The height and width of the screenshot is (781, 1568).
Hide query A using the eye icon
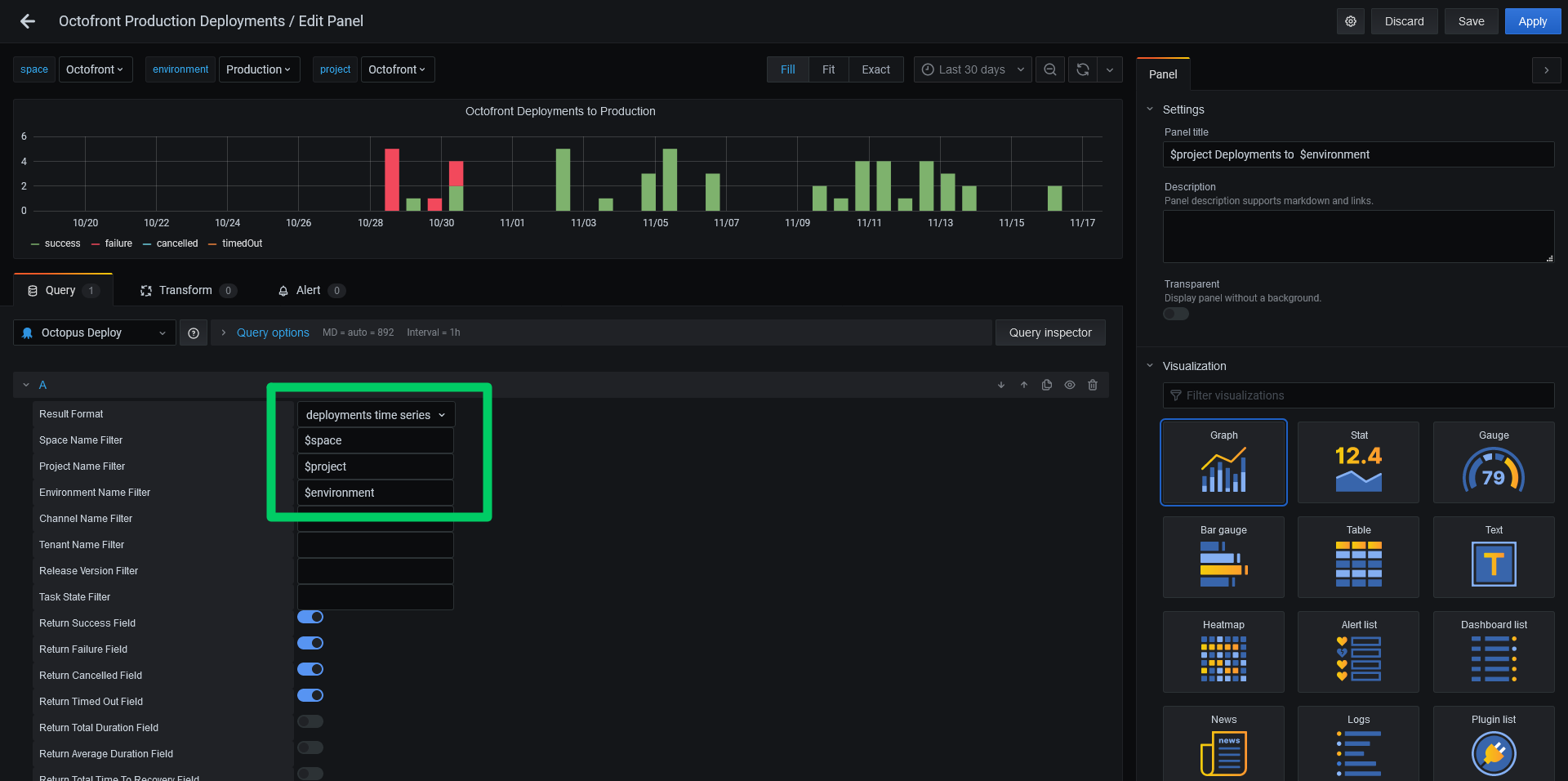tap(1070, 385)
